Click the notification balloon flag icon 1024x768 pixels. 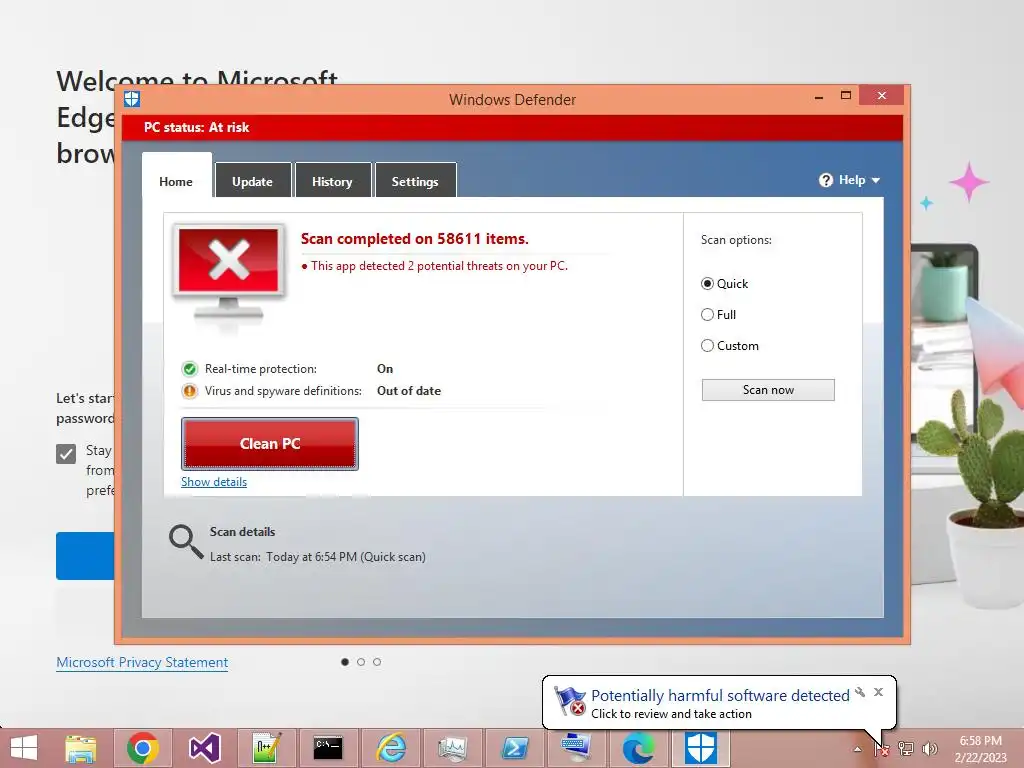point(569,701)
